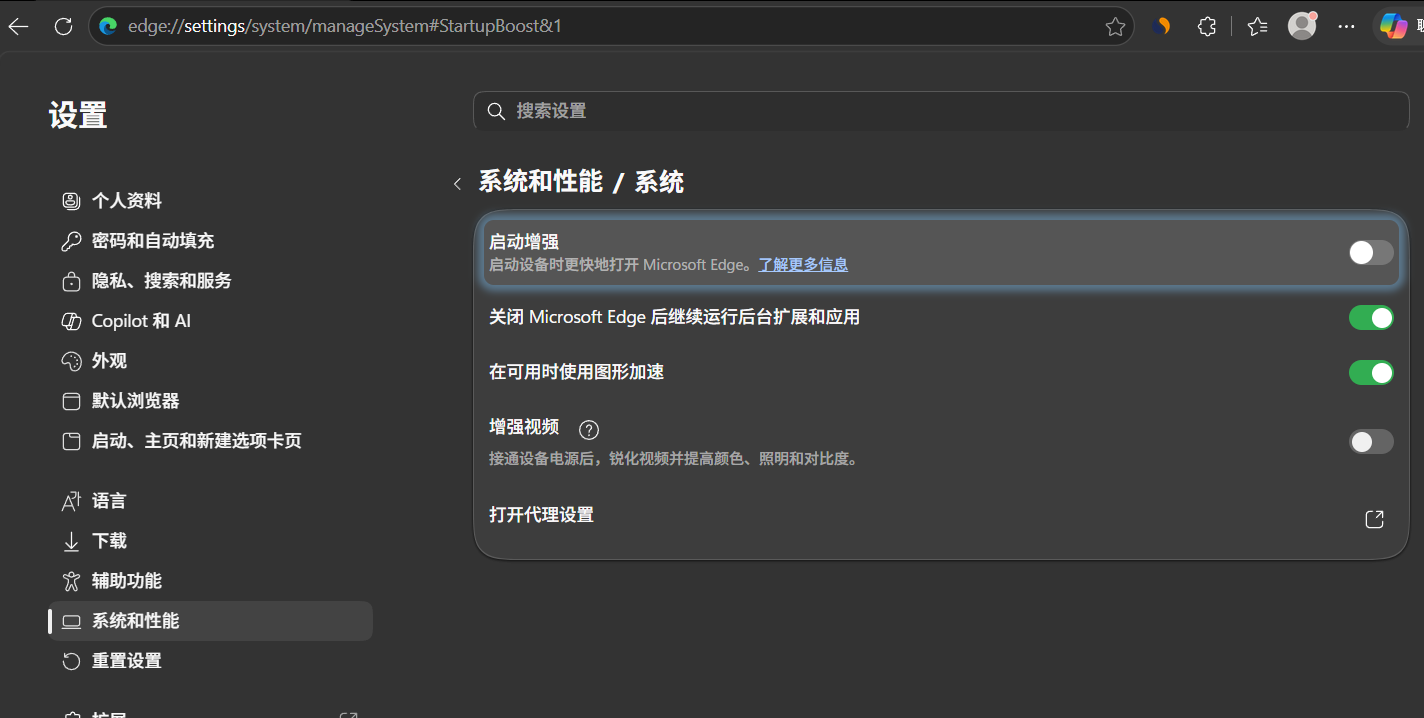
Task: Click the language icon beside 语言
Action: coord(71,501)
